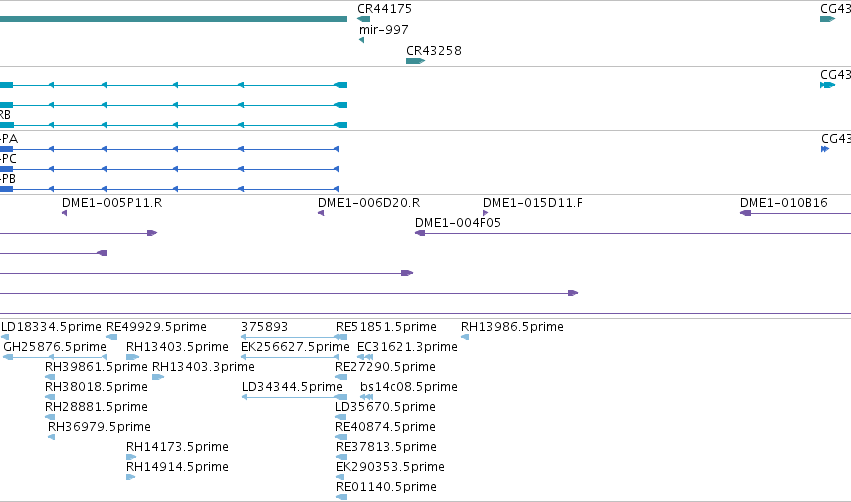Select the EK290353.5prime light-blue arrow glyph

tap(340, 477)
